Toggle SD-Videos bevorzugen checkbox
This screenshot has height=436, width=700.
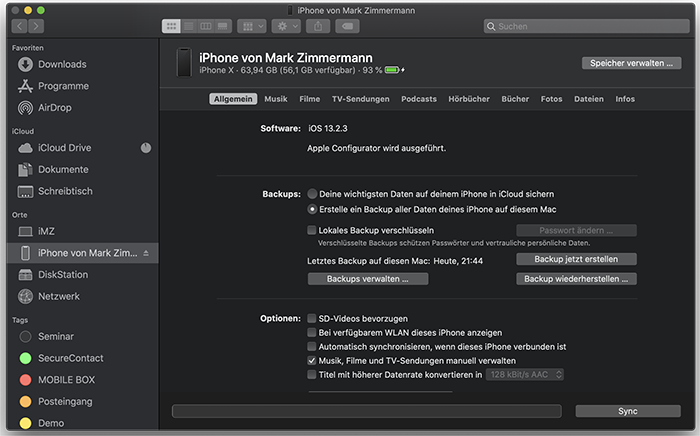point(312,318)
